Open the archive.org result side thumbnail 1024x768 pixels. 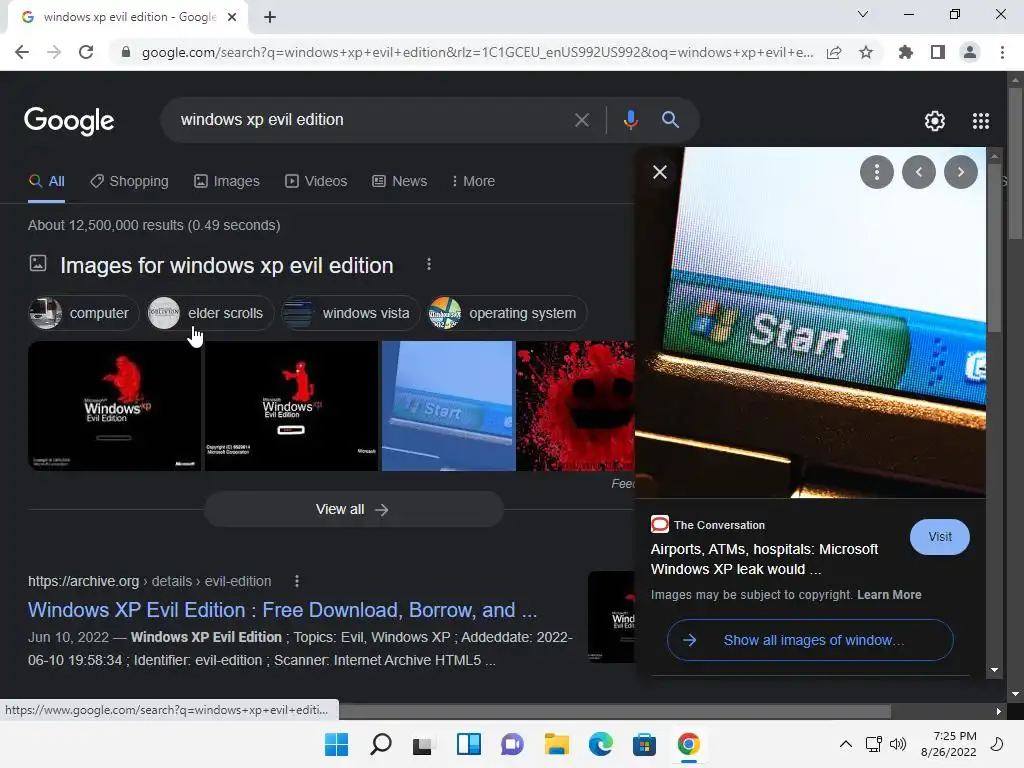pyautogui.click(x=611, y=617)
